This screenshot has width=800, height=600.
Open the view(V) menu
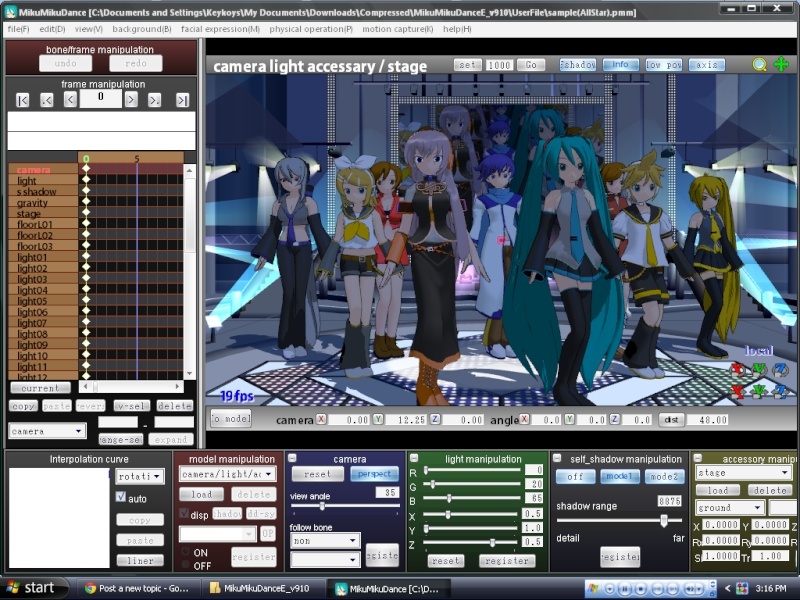89,29
